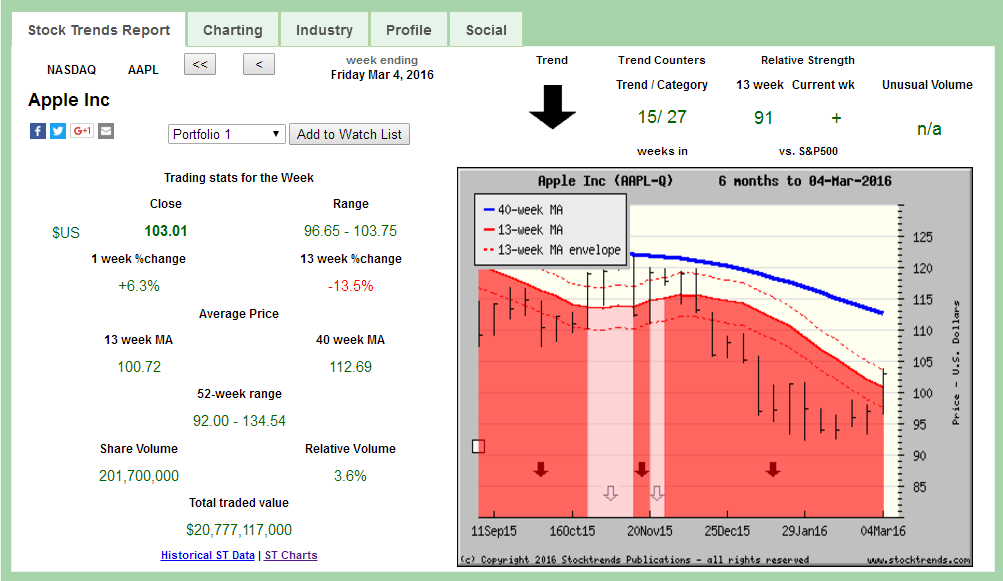The image size is (1003, 581).
Task: Click the NASDAQ exchange label
Action: 71,70
